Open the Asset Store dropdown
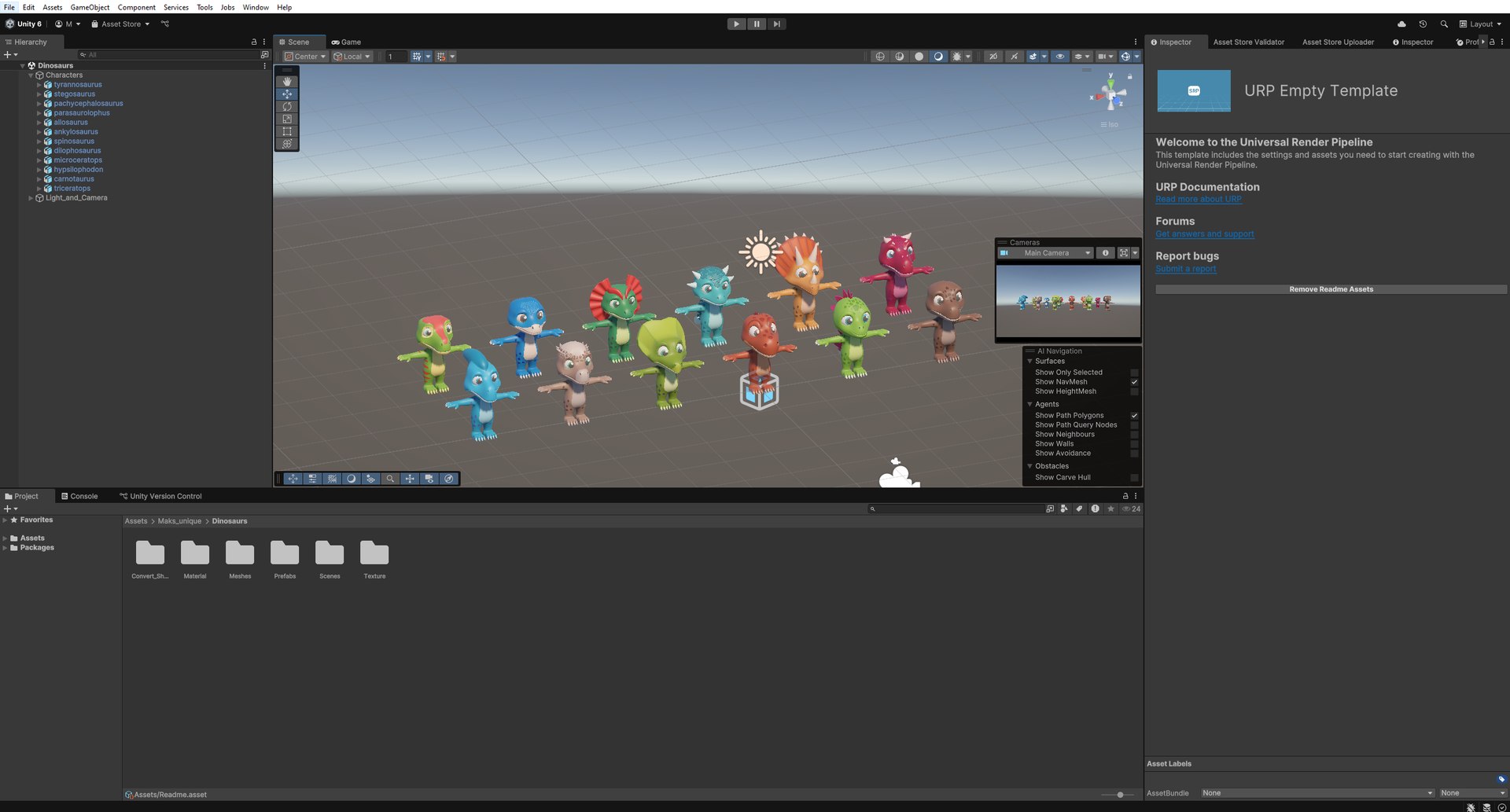 click(120, 24)
